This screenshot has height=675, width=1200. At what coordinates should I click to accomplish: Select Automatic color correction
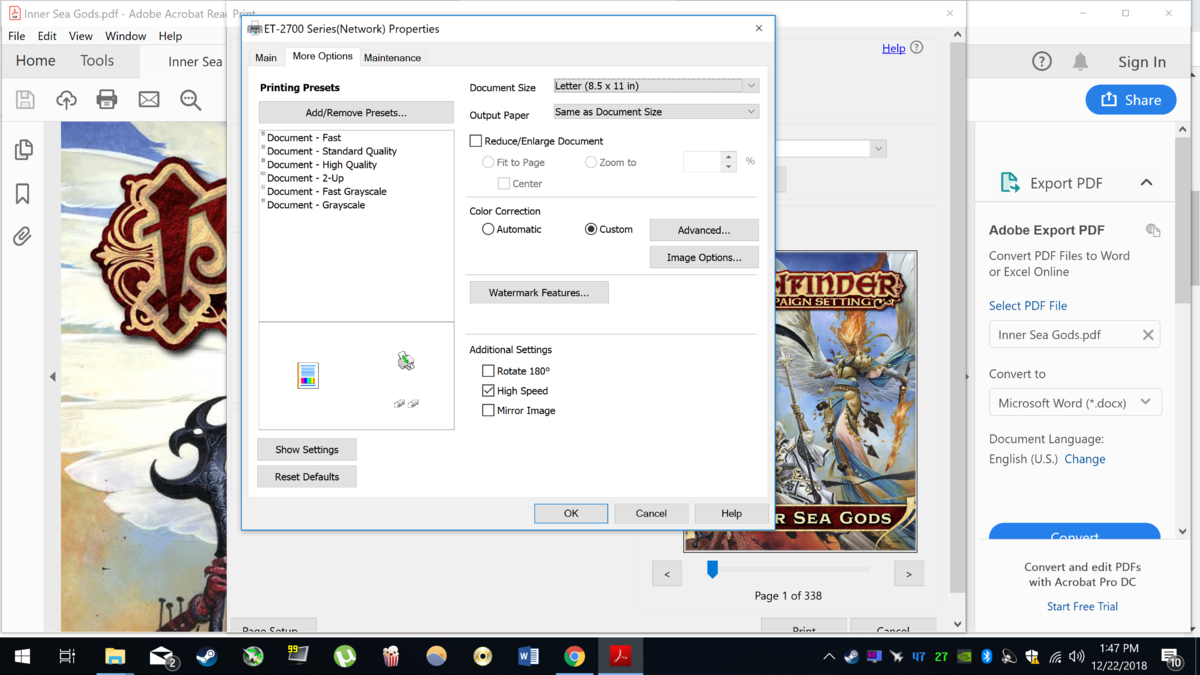[x=488, y=229]
